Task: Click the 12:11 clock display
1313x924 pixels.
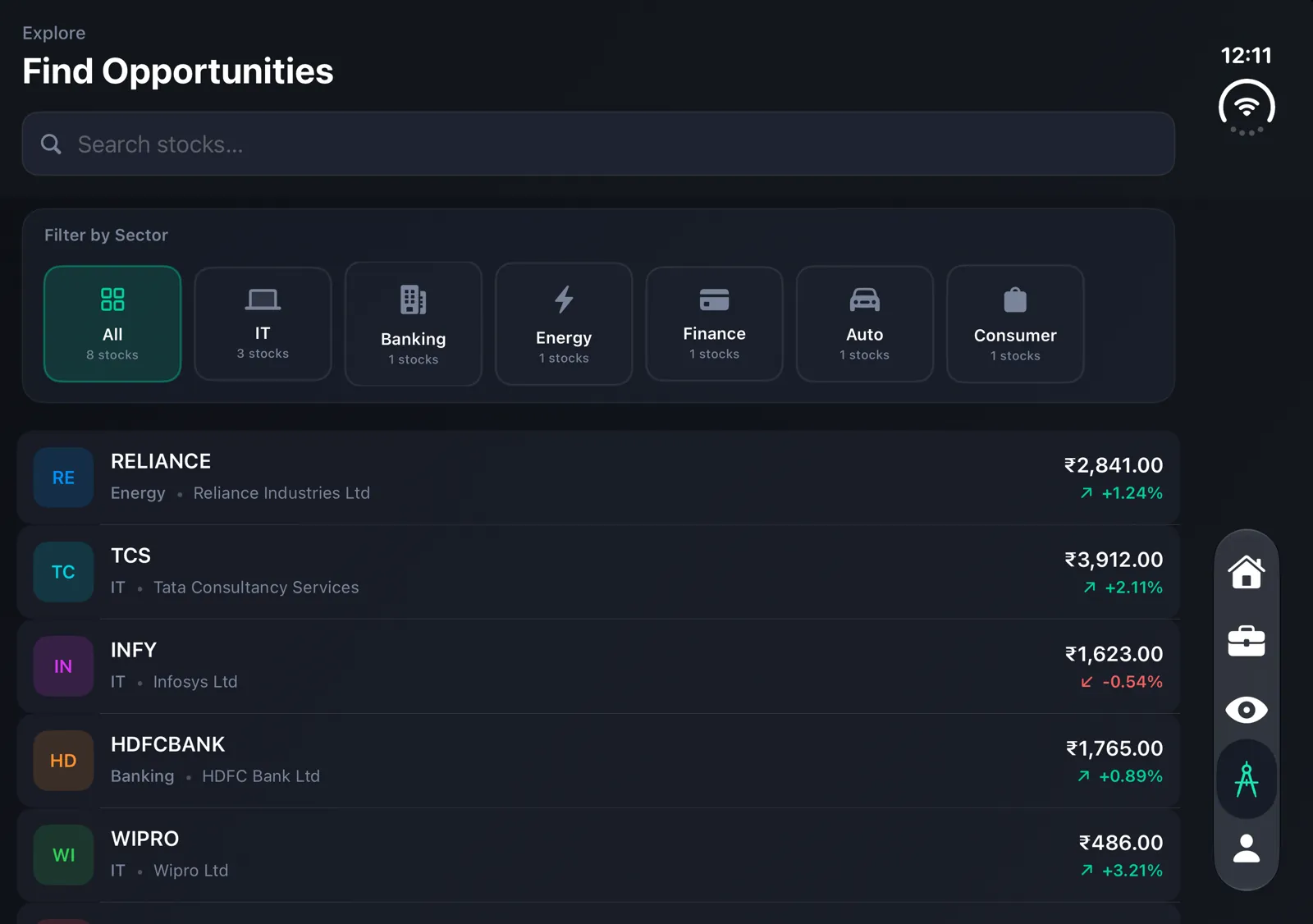Action: pos(1246,56)
